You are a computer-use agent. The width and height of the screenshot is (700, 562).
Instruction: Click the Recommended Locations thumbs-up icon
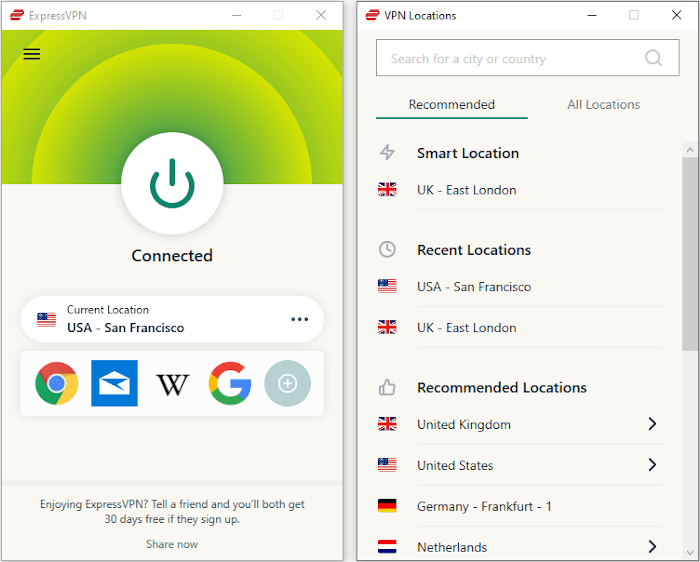[387, 387]
